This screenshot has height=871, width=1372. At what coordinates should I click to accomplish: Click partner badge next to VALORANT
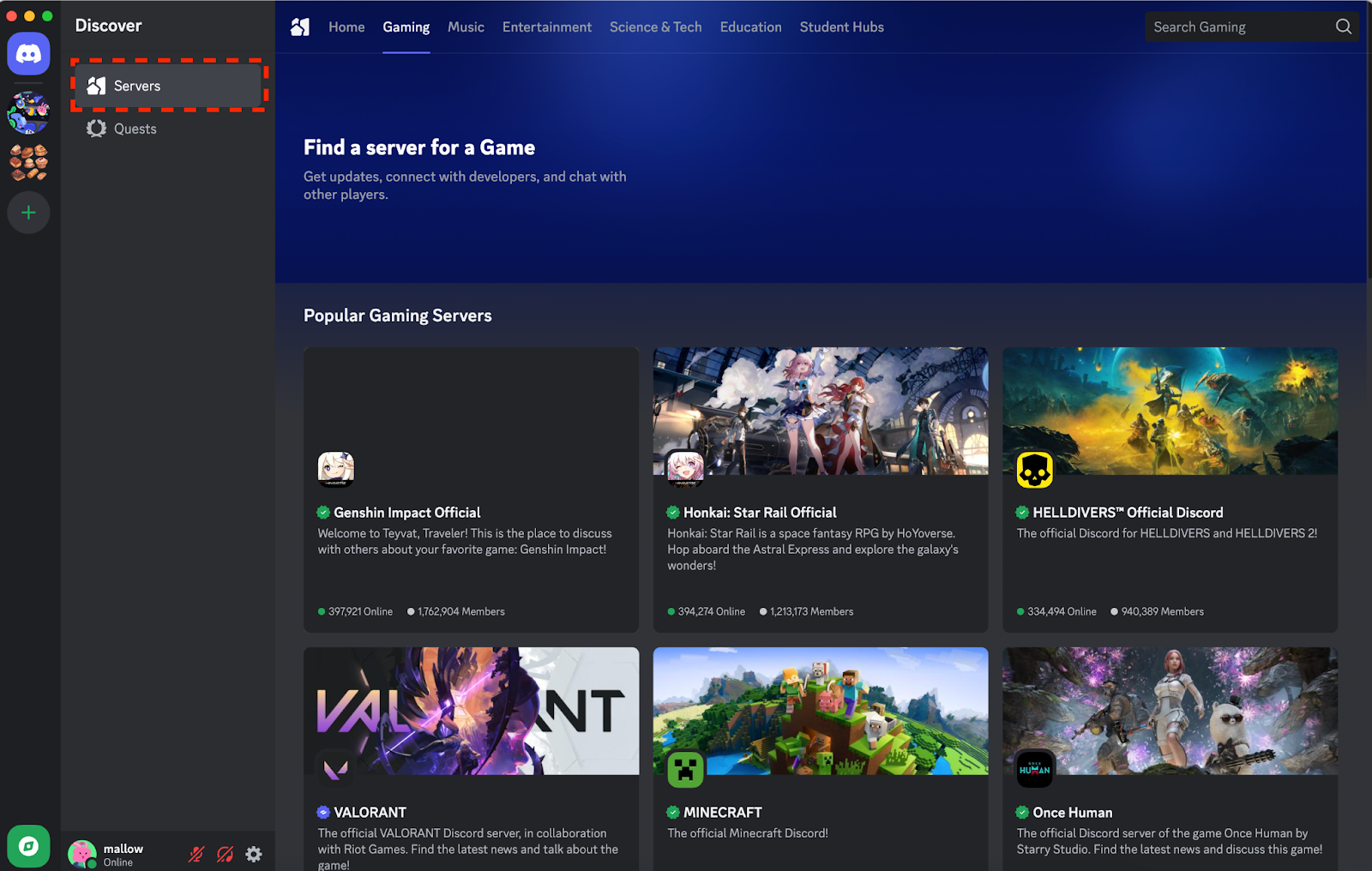(x=323, y=812)
